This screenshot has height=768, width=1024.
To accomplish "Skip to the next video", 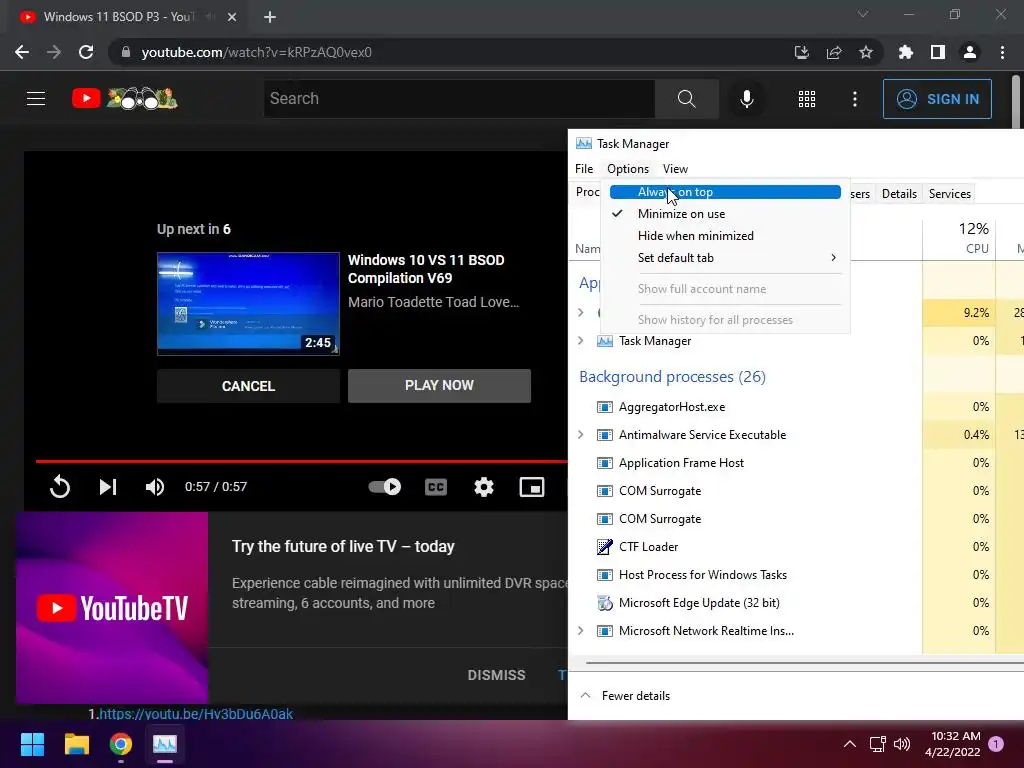I will (x=108, y=487).
